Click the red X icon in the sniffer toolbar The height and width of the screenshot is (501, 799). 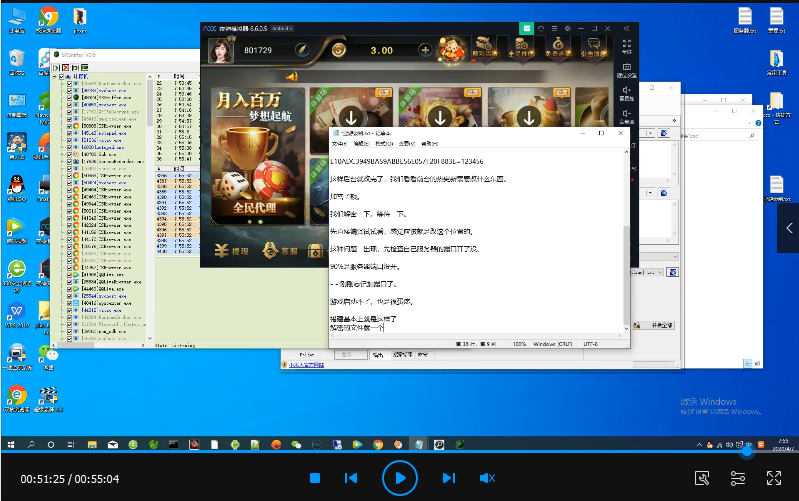tap(66, 67)
